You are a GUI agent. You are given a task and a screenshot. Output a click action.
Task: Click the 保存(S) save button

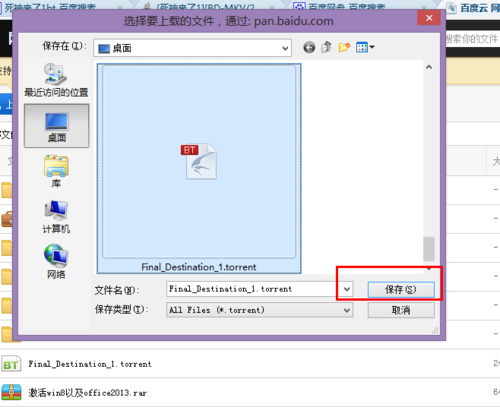pos(401,289)
